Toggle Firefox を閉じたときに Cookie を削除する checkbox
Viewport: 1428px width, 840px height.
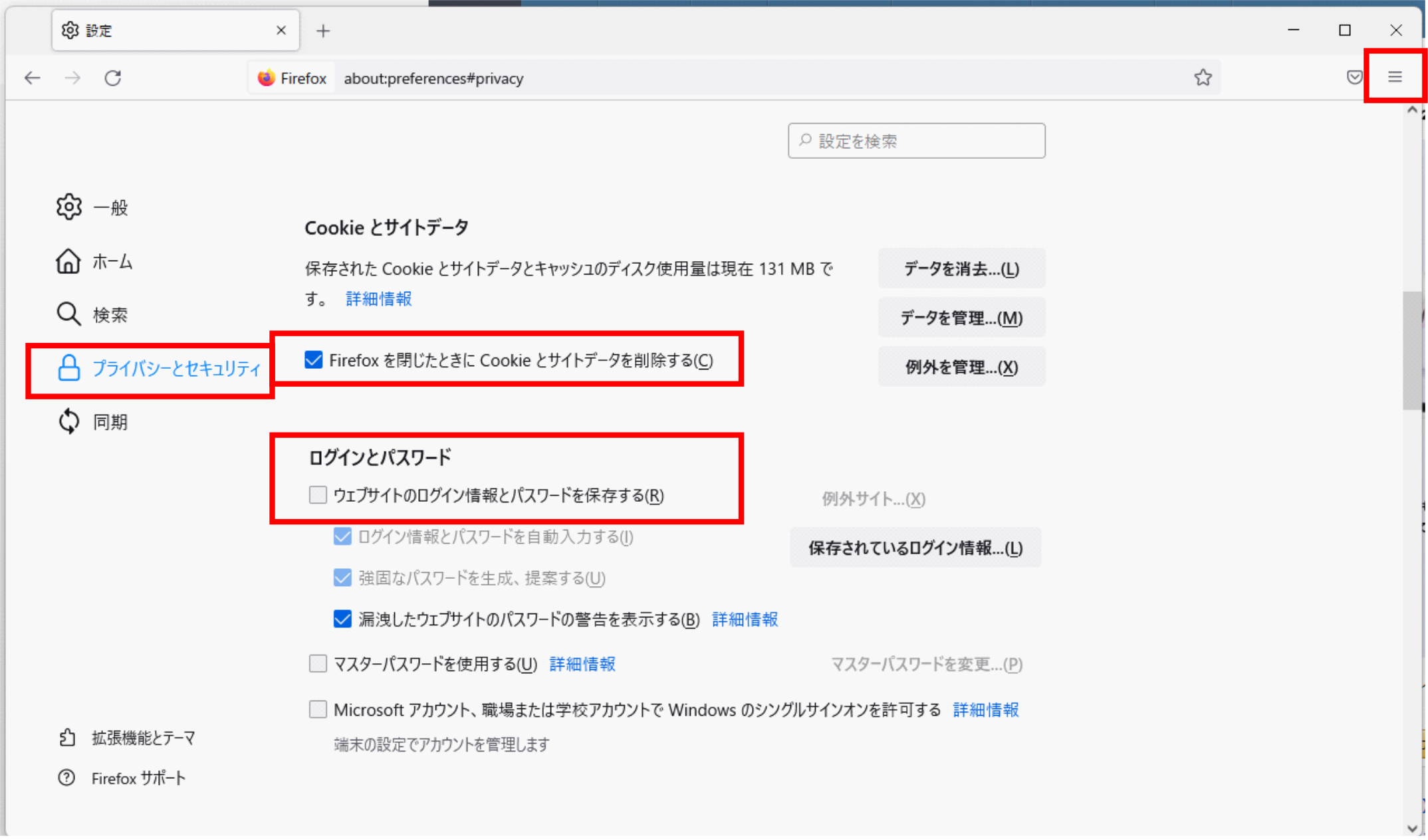pyautogui.click(x=313, y=360)
